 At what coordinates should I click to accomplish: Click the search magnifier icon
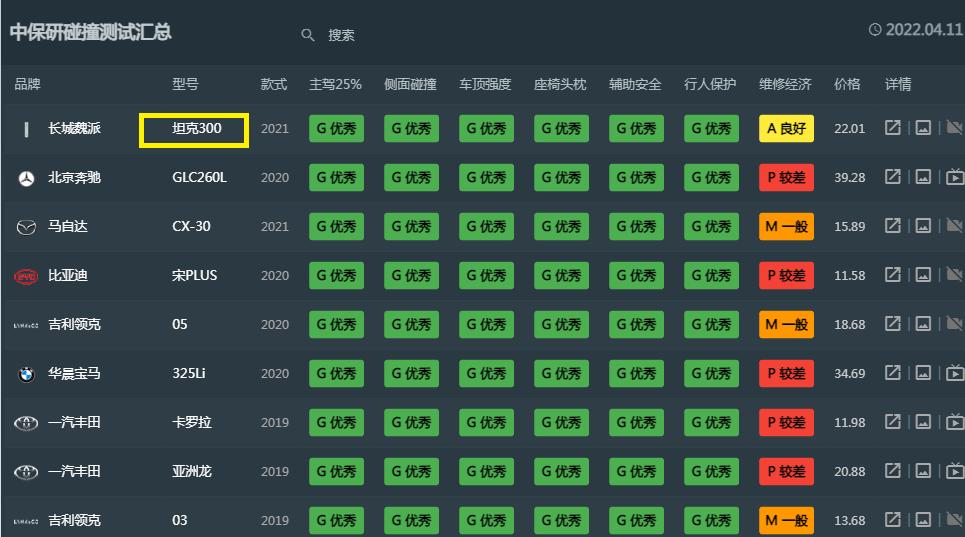pos(308,35)
